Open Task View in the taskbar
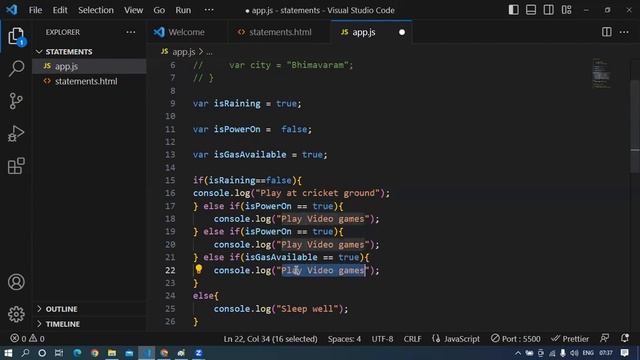This screenshot has height=360, width=640. pyautogui.click(x=59, y=353)
